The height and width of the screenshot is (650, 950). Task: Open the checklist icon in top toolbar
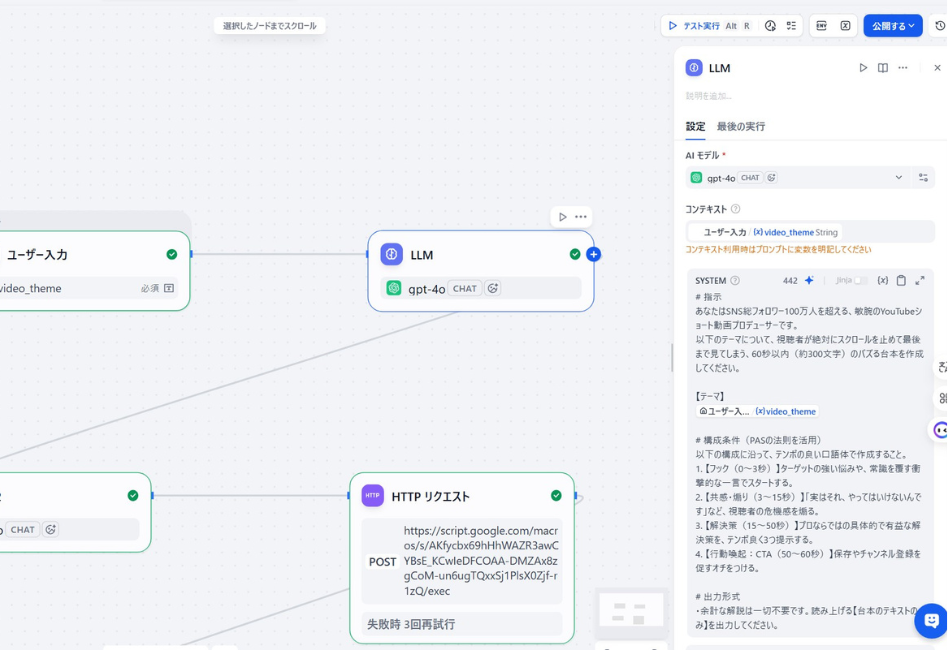[791, 26]
